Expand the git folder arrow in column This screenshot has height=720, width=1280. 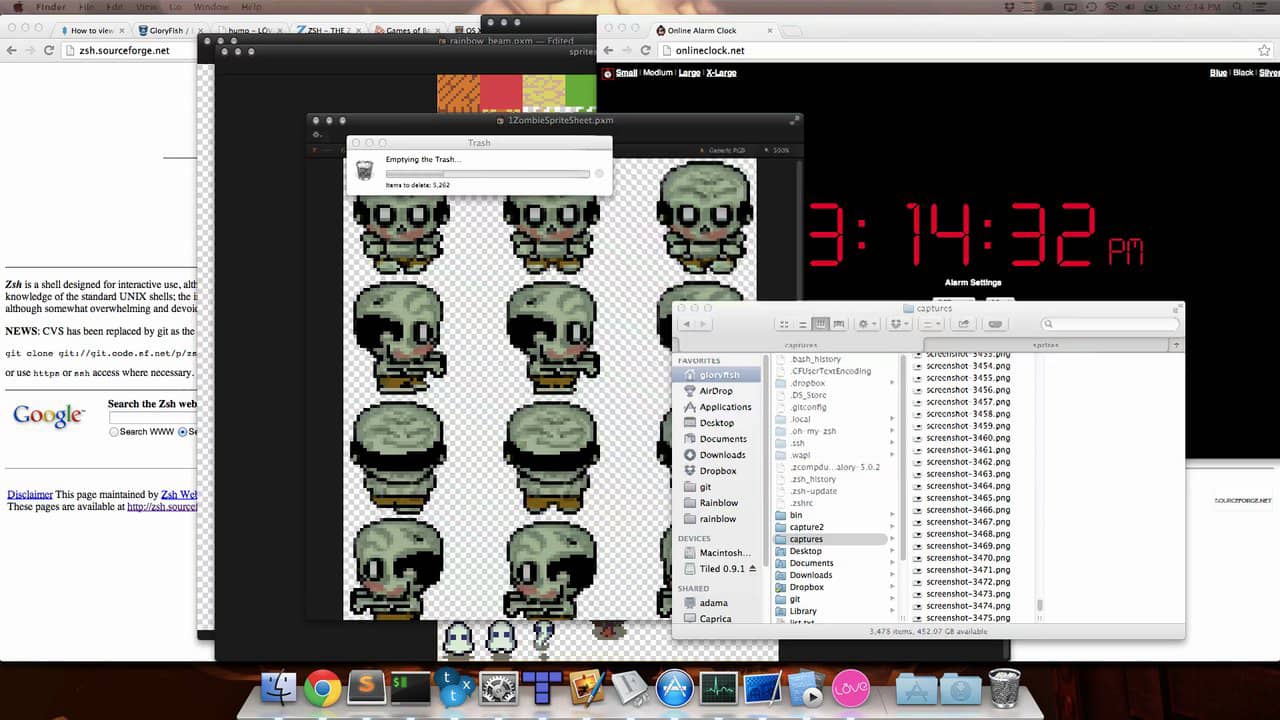[892, 599]
